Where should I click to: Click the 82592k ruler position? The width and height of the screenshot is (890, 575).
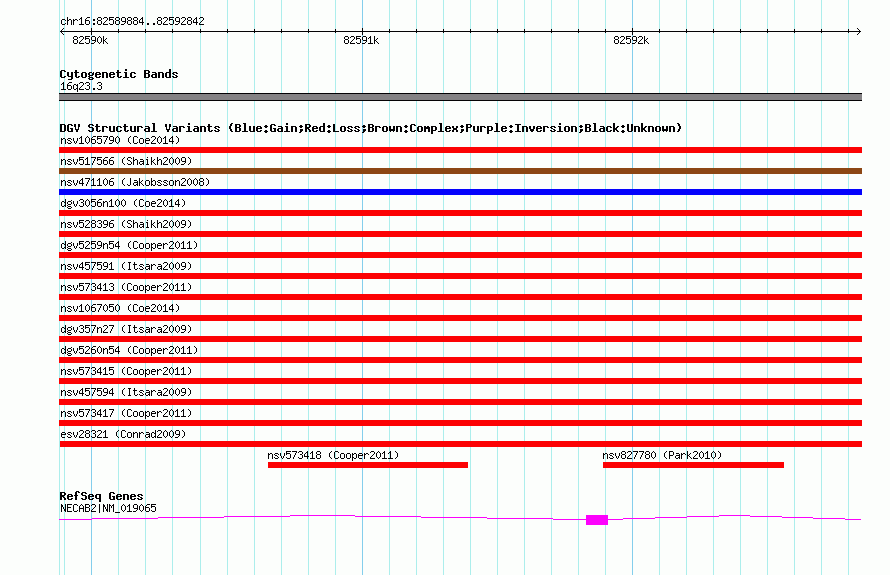tap(631, 40)
